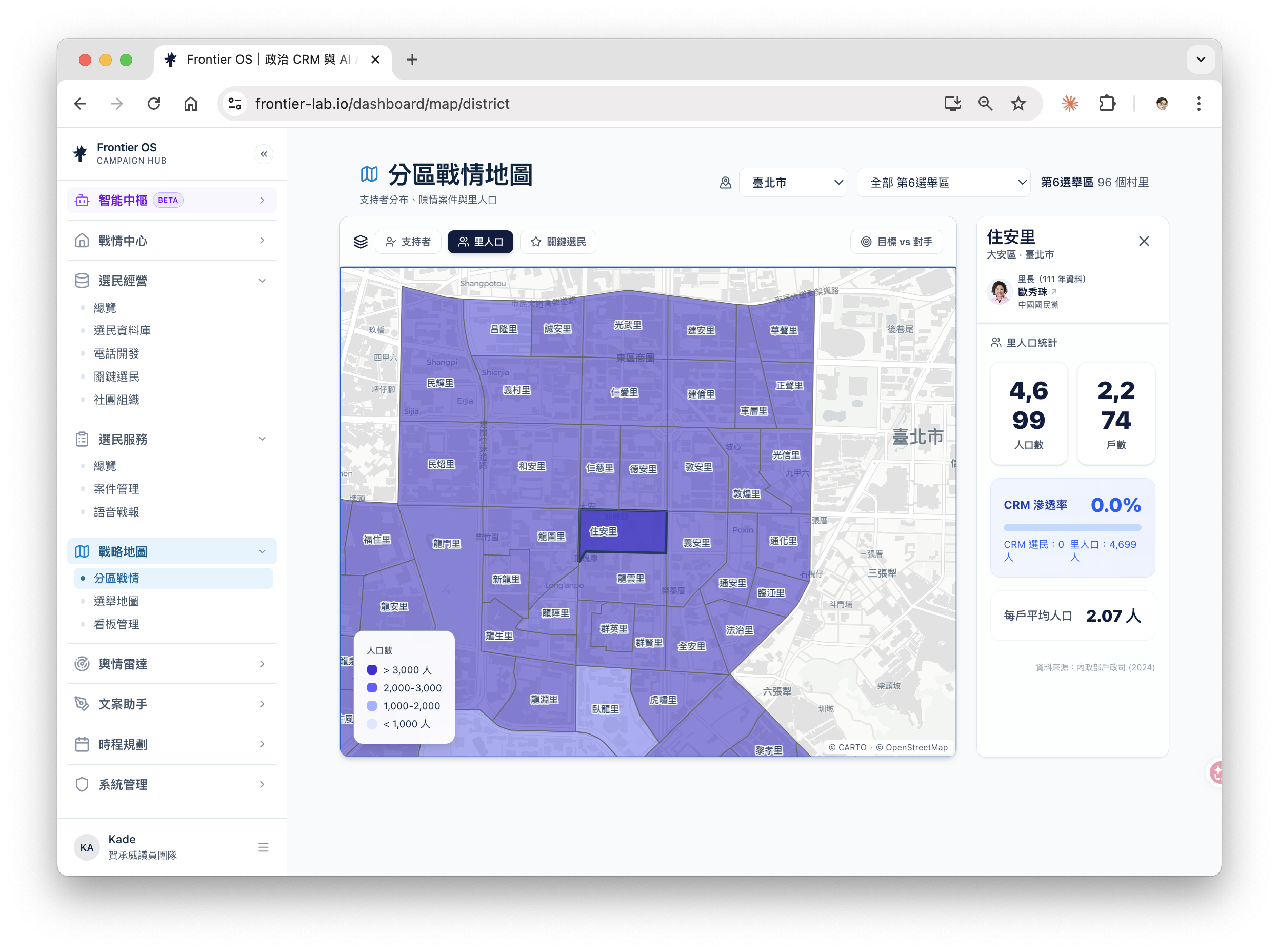Click the location person icon beside 臺北市
The width and height of the screenshot is (1279, 952).
[725, 183]
